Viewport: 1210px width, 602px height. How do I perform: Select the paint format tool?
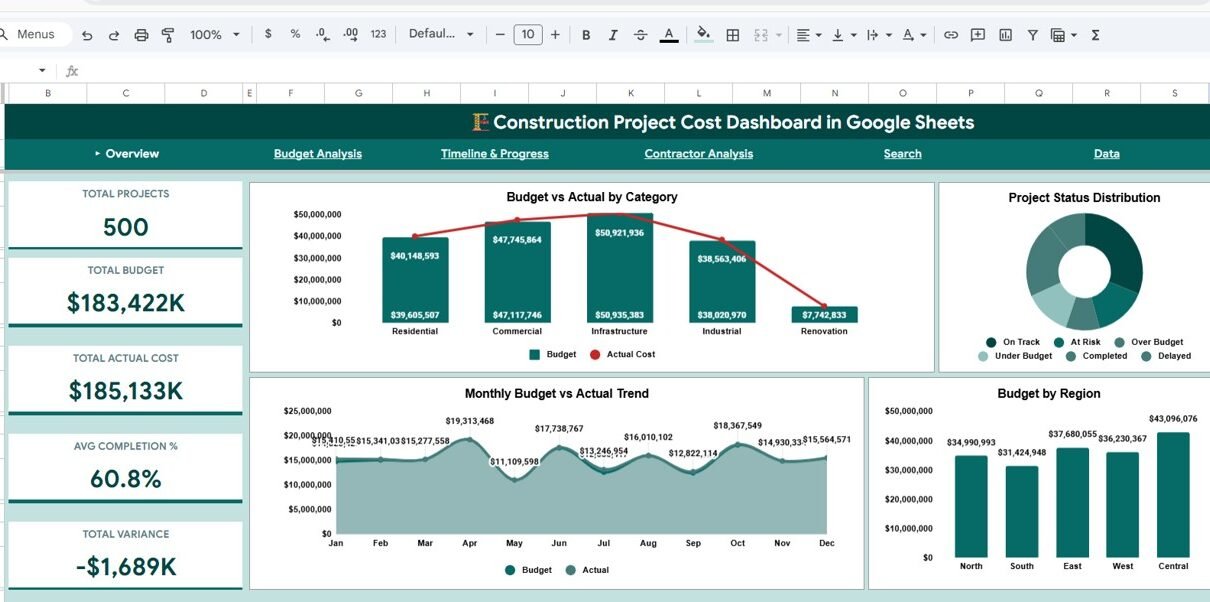pyautogui.click(x=168, y=35)
